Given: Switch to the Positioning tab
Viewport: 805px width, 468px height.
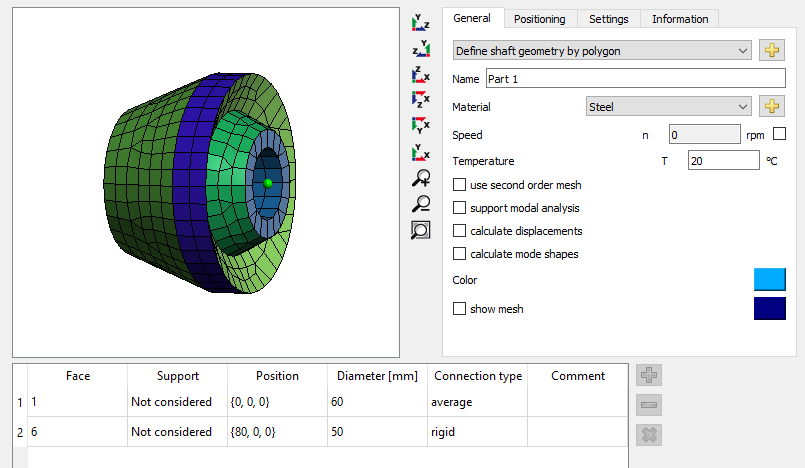Looking at the screenshot, I should [x=539, y=19].
